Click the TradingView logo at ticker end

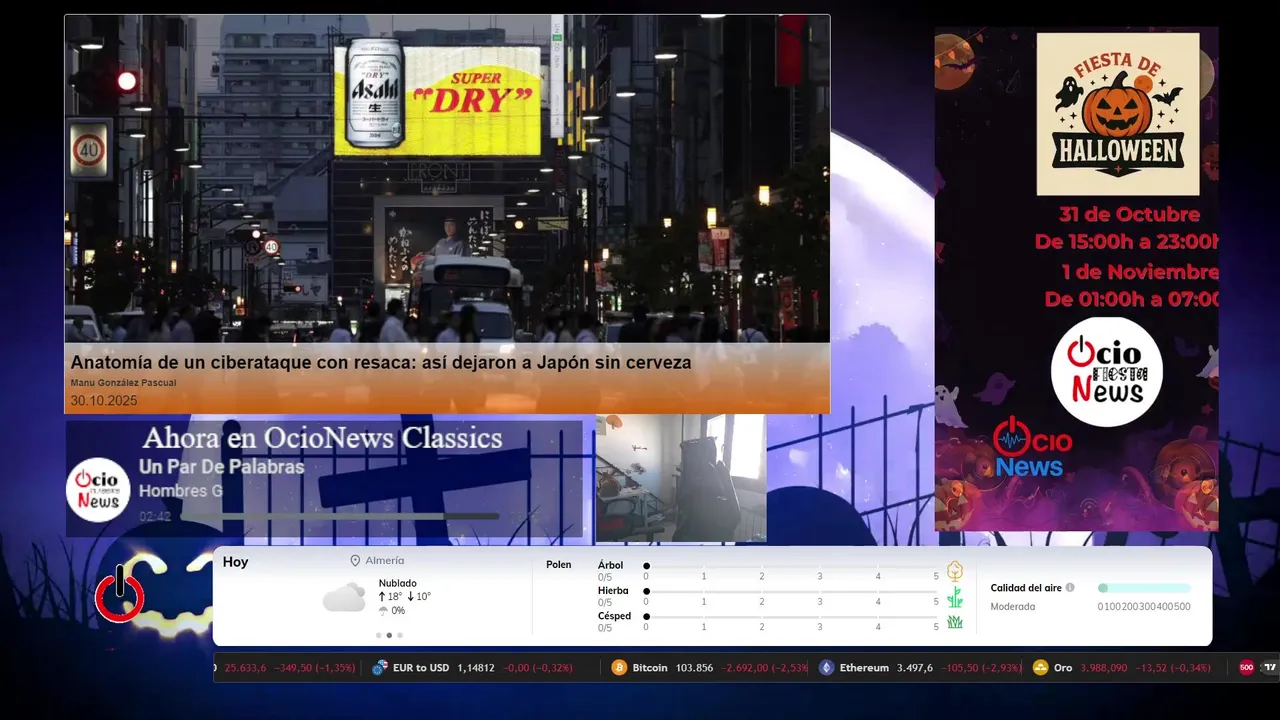1270,667
